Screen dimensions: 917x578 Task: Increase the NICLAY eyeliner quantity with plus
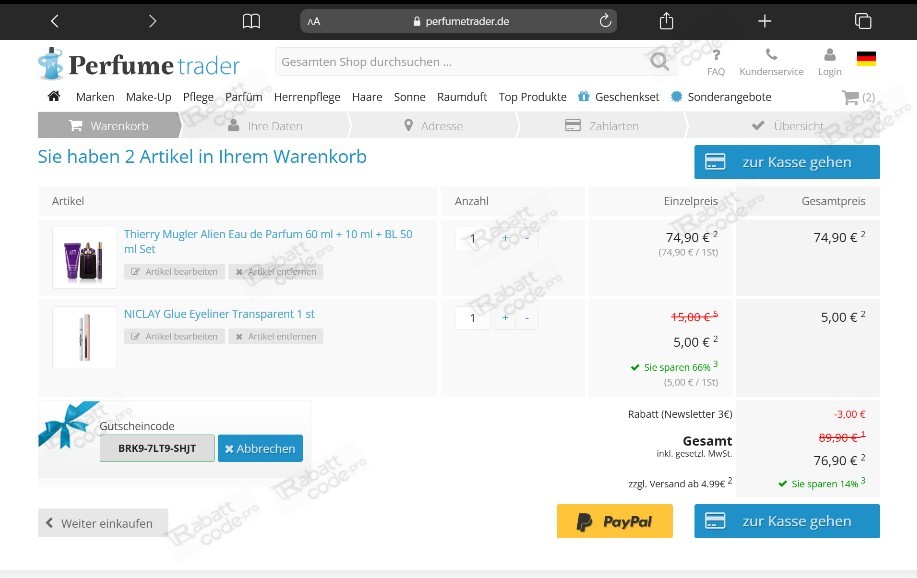pos(505,318)
